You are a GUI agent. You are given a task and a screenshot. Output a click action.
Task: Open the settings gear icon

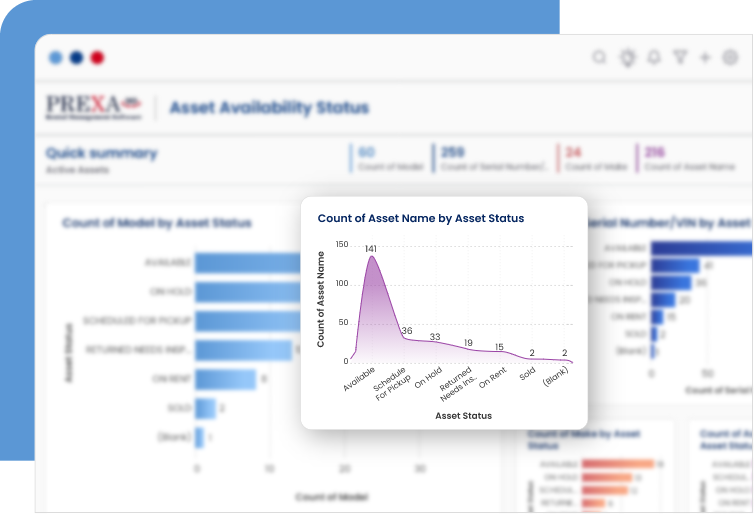(730, 58)
